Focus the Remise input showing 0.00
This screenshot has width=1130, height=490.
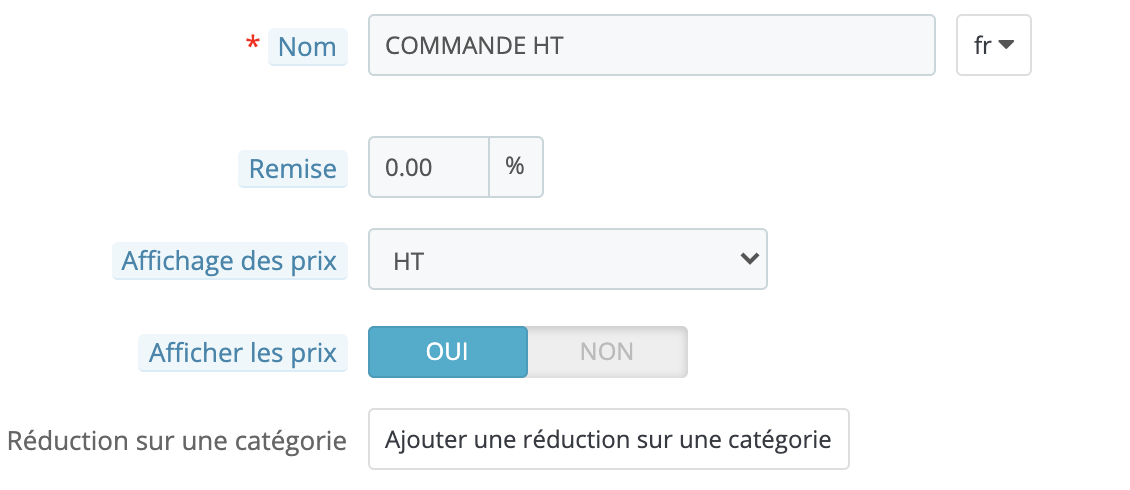pyautogui.click(x=429, y=166)
